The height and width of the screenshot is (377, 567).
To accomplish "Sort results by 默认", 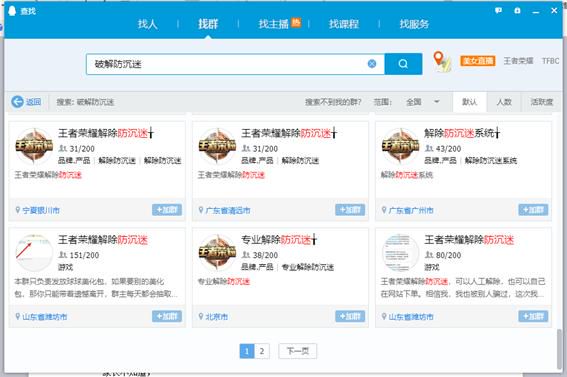I will [x=469, y=102].
